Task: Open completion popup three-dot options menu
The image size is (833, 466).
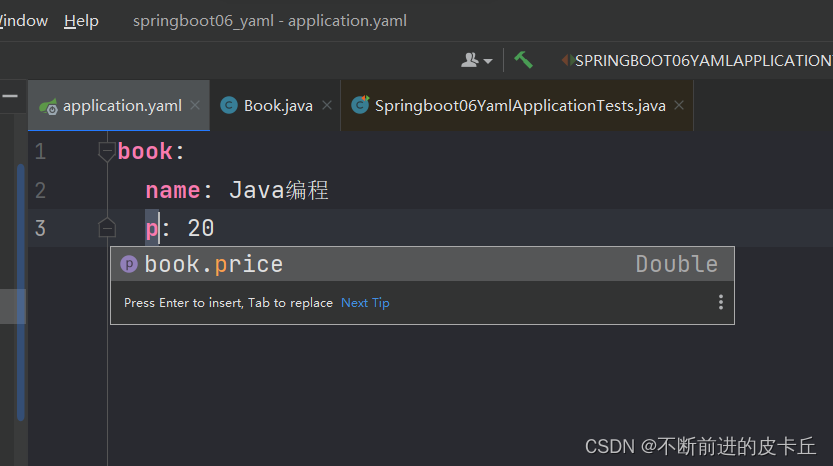Action: click(x=720, y=302)
